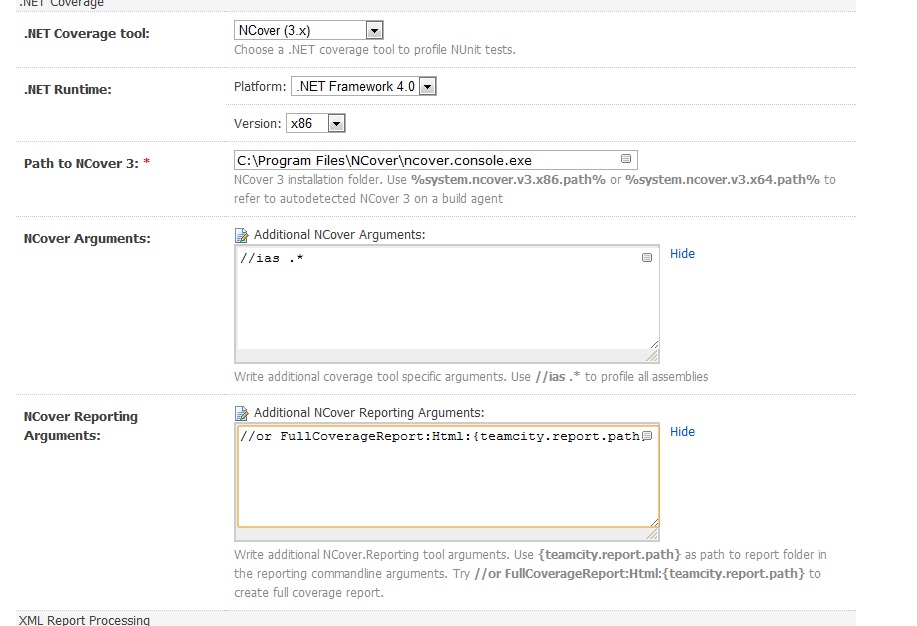The width and height of the screenshot is (917, 626).
Task: Click the Path to NCover 3 input field
Action: (x=435, y=160)
